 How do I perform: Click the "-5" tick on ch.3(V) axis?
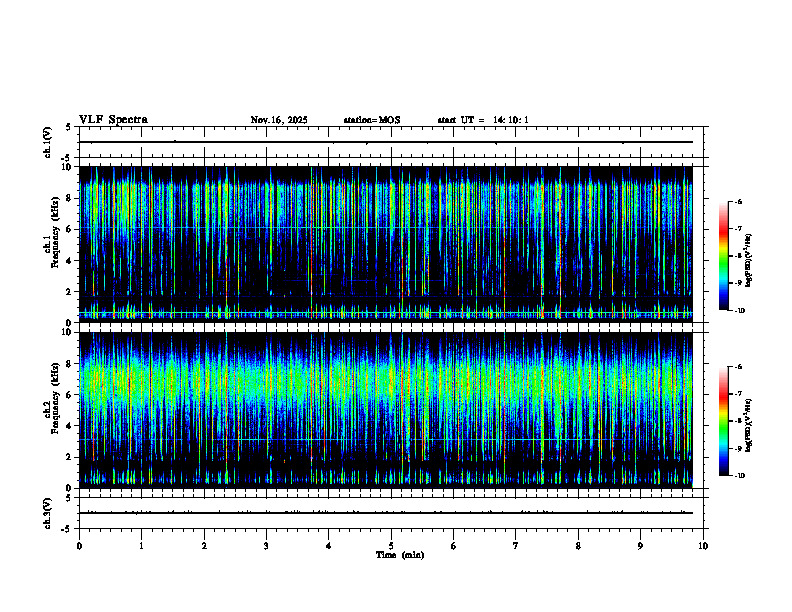pyautogui.click(x=67, y=529)
